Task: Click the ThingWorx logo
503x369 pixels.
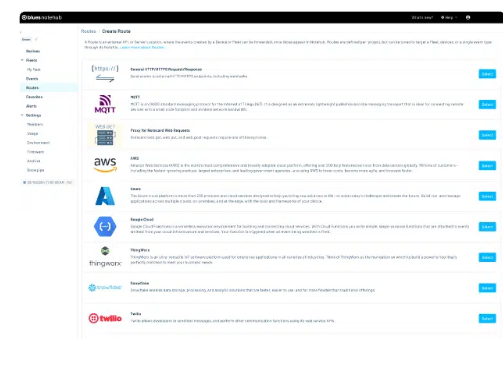Action: coord(105,257)
